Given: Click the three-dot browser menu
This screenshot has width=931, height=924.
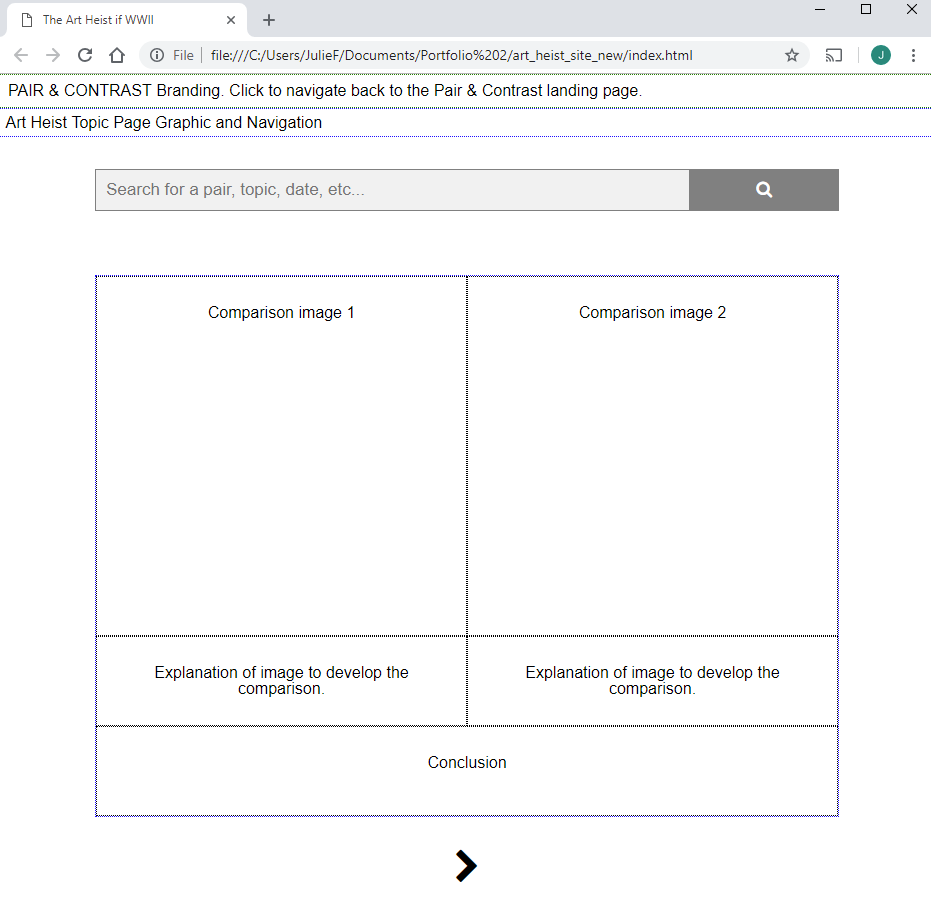Looking at the screenshot, I should click(913, 55).
